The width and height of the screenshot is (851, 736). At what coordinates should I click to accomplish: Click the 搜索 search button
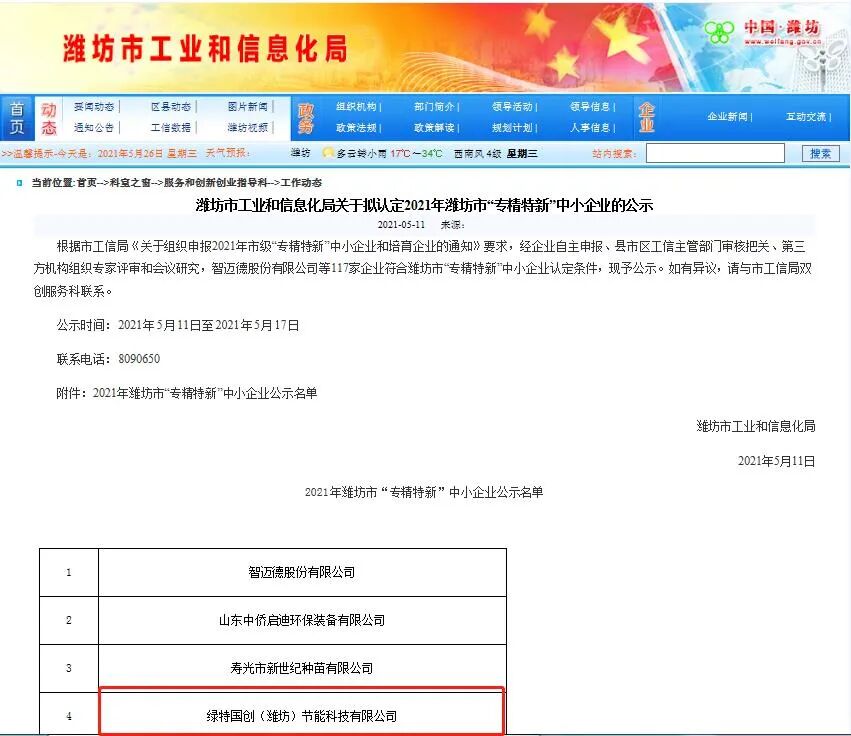pyautogui.click(x=821, y=152)
